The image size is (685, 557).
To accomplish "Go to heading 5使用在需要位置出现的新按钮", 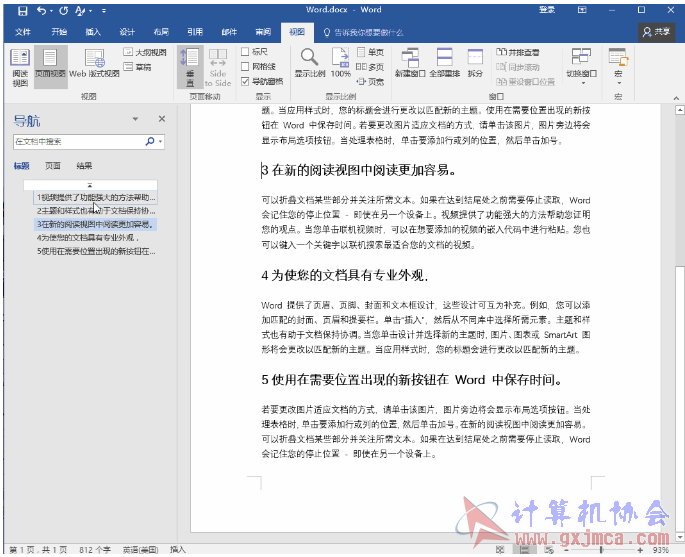I will pos(95,251).
